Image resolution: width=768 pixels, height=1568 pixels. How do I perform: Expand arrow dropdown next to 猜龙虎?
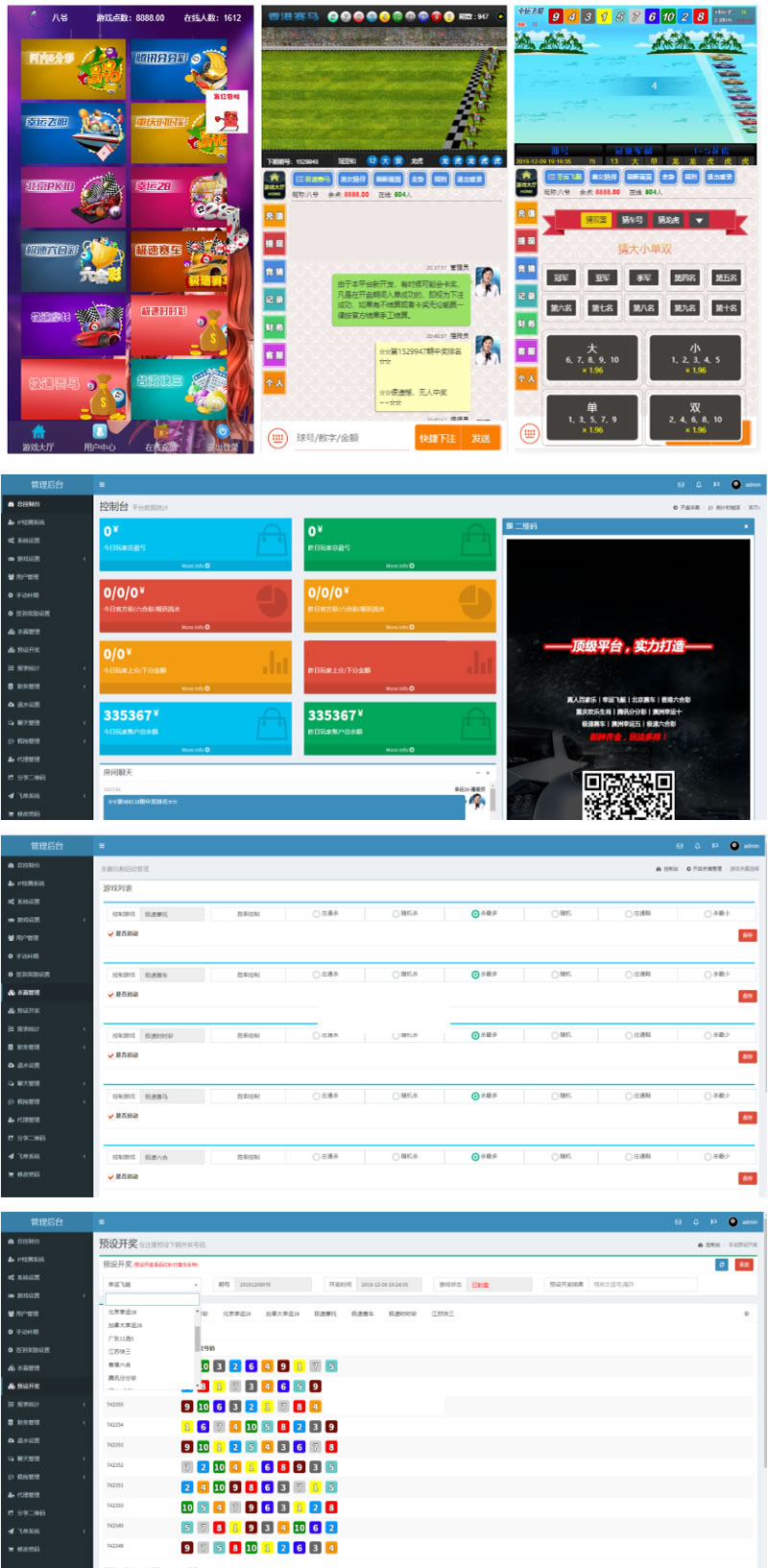[x=699, y=220]
